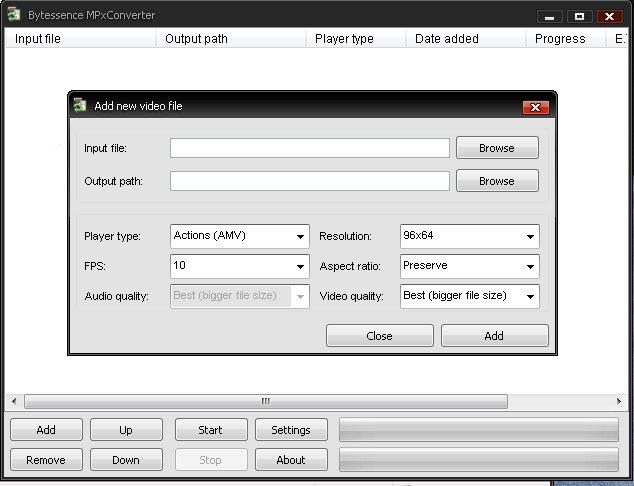Image resolution: width=634 pixels, height=486 pixels.
Task: Sort by the Output path column header
Action: 231,38
